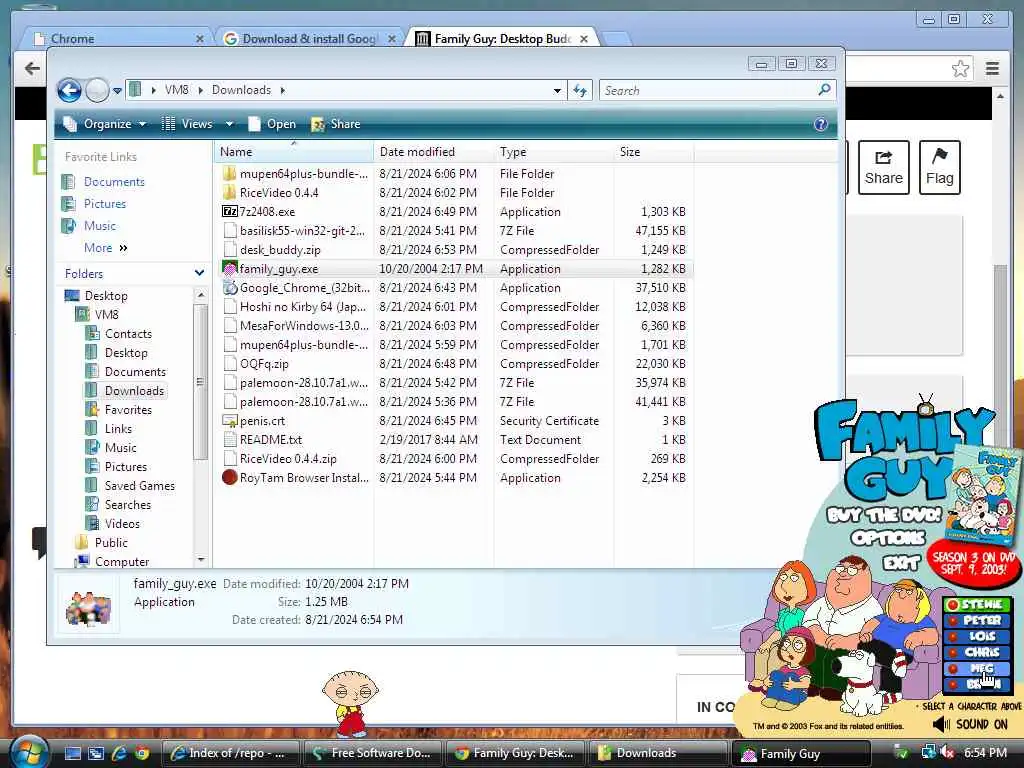
Task: Select the penis.crt certificate icon
Action: point(229,421)
